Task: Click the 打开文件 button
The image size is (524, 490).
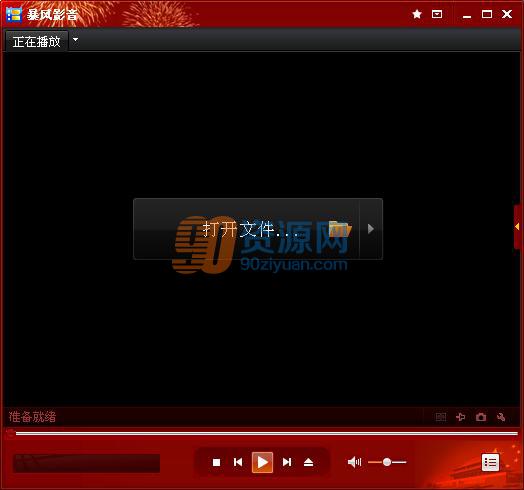Action: (246, 229)
